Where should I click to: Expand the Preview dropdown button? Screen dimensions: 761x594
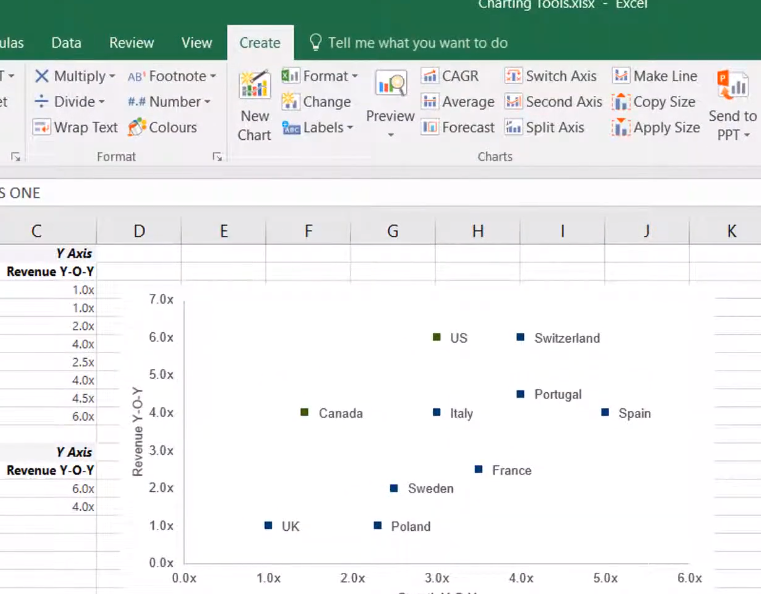(390, 134)
